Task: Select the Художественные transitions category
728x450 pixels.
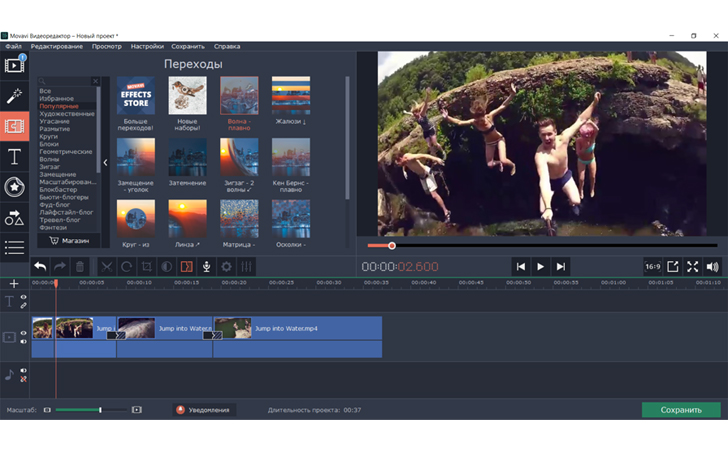Action: tap(67, 114)
